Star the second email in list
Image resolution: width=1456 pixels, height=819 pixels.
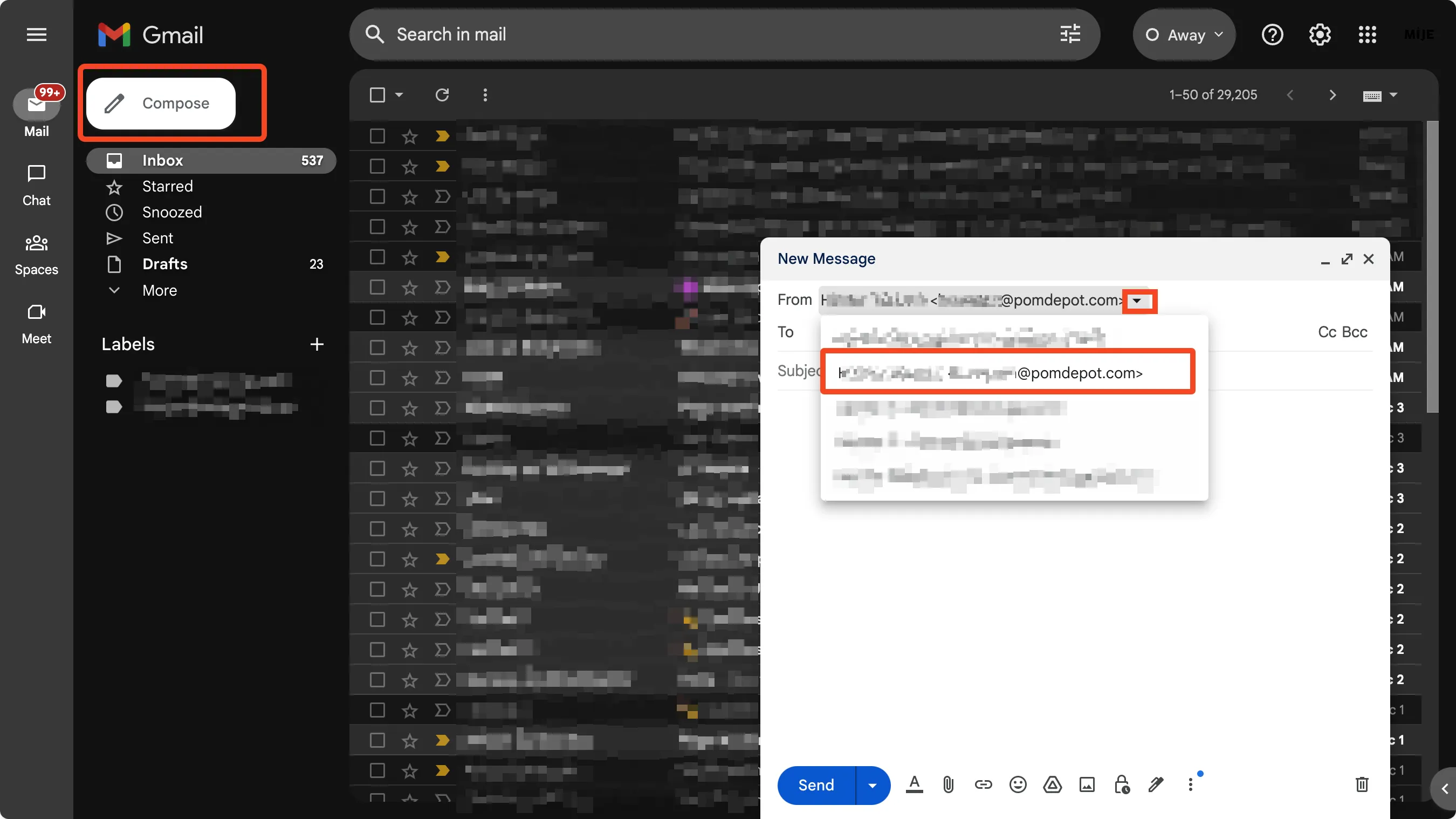(409, 166)
